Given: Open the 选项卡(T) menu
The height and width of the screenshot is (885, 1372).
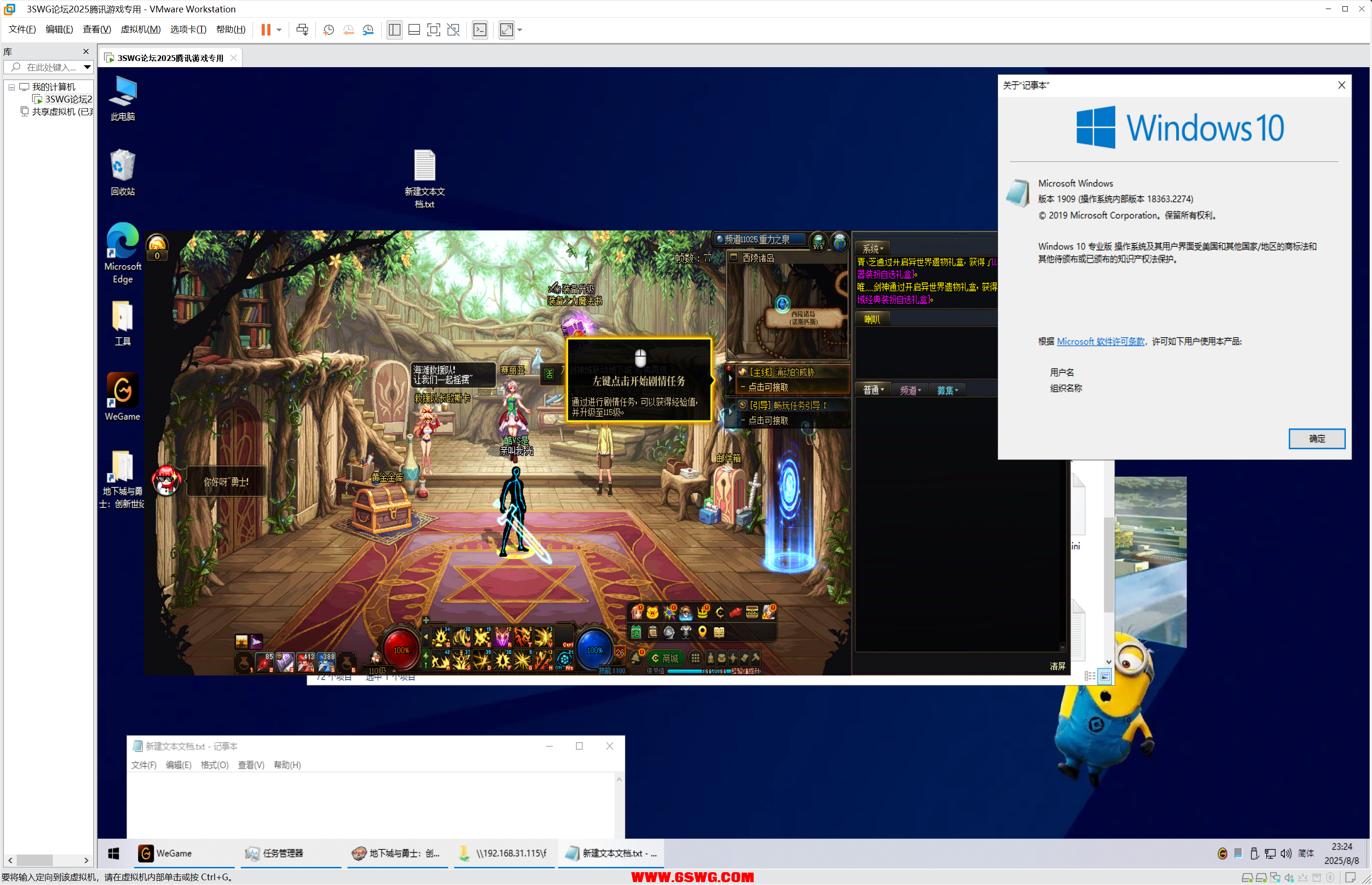Looking at the screenshot, I should [189, 30].
